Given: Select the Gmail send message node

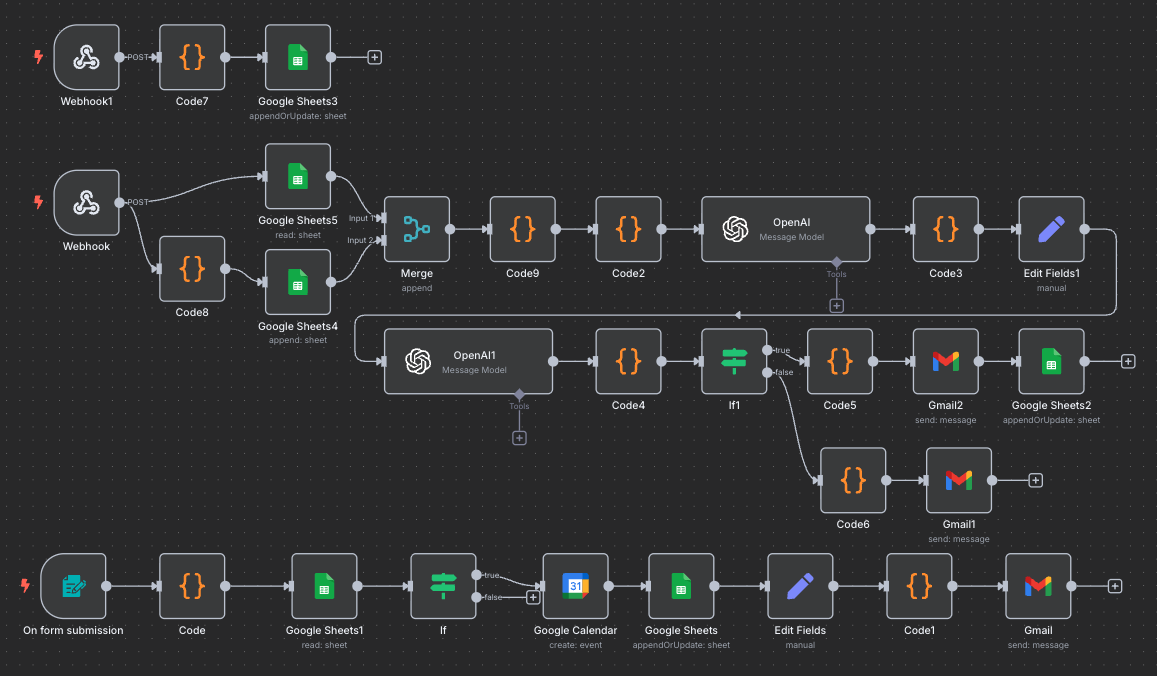Looking at the screenshot, I should 1038,587.
